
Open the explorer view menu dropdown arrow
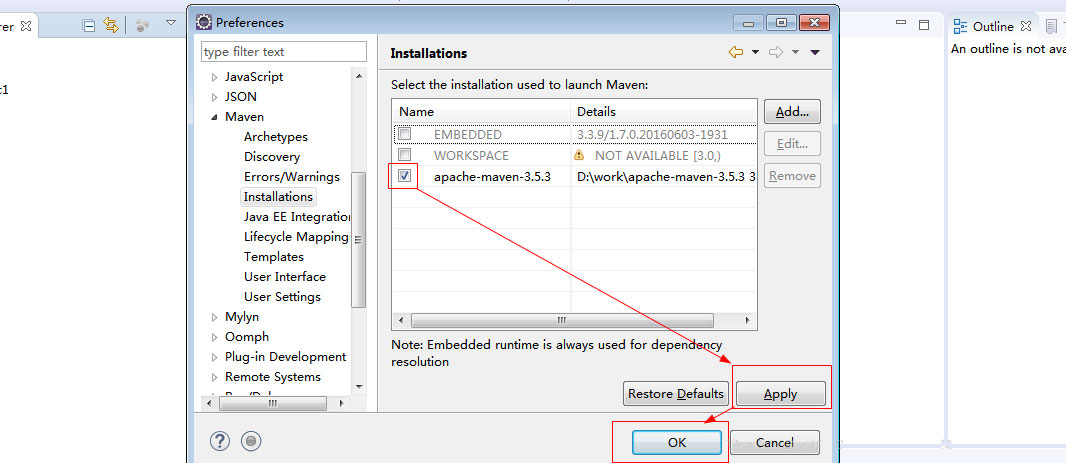point(171,24)
